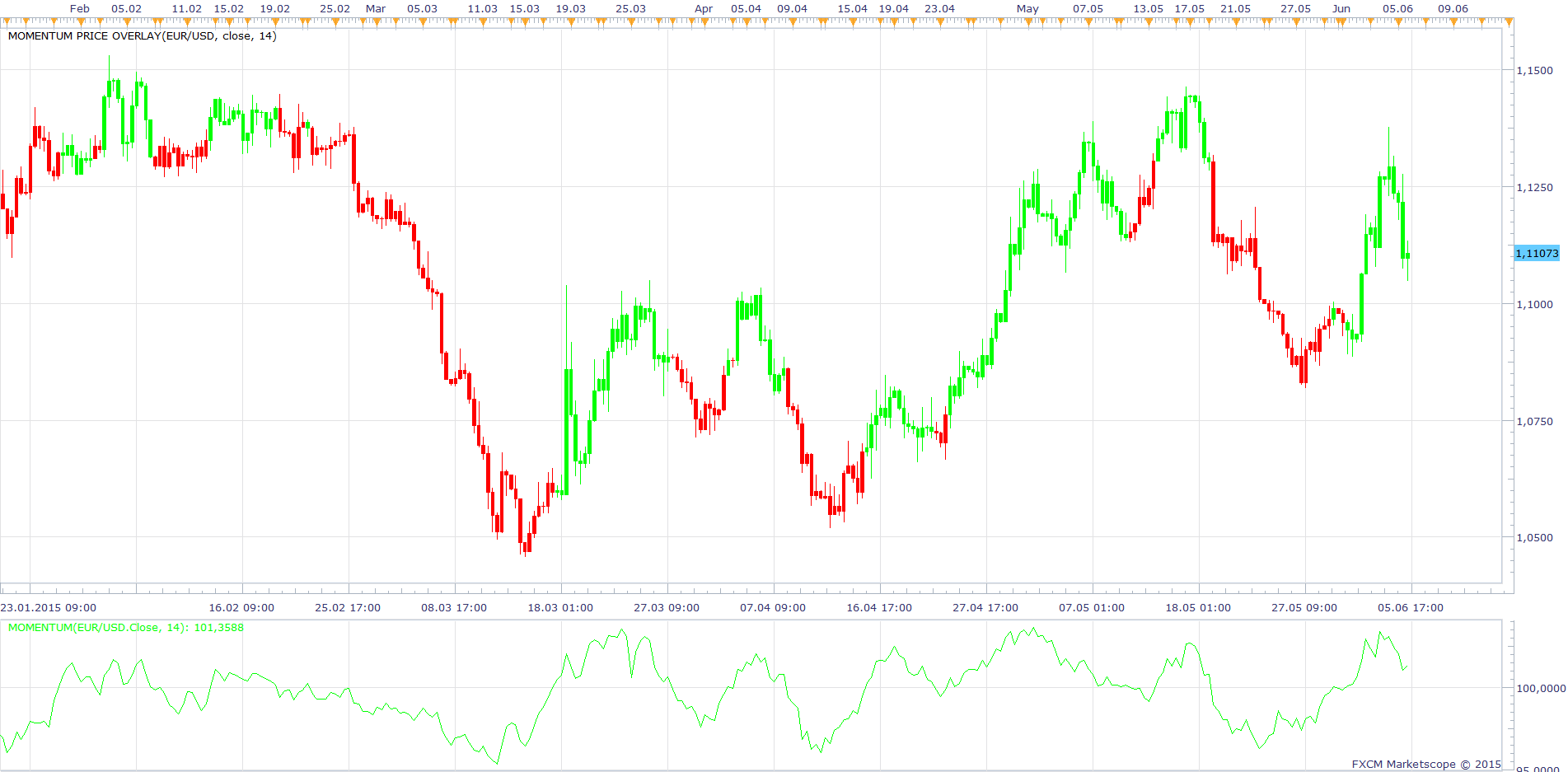Click the 27.04 17:00 date label

click(985, 608)
